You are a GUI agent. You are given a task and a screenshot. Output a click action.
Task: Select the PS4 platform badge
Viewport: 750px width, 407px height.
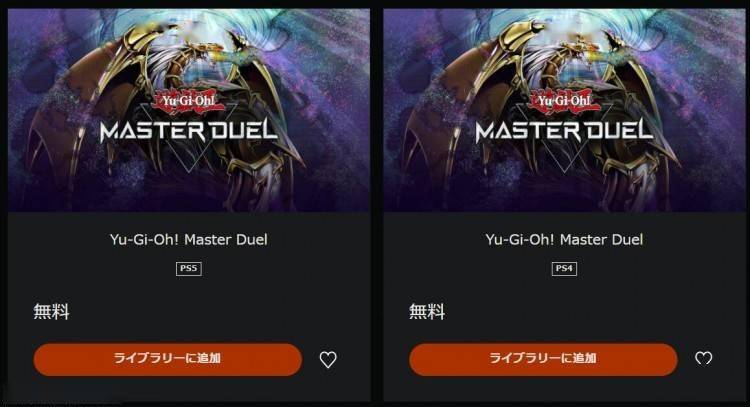tap(564, 269)
